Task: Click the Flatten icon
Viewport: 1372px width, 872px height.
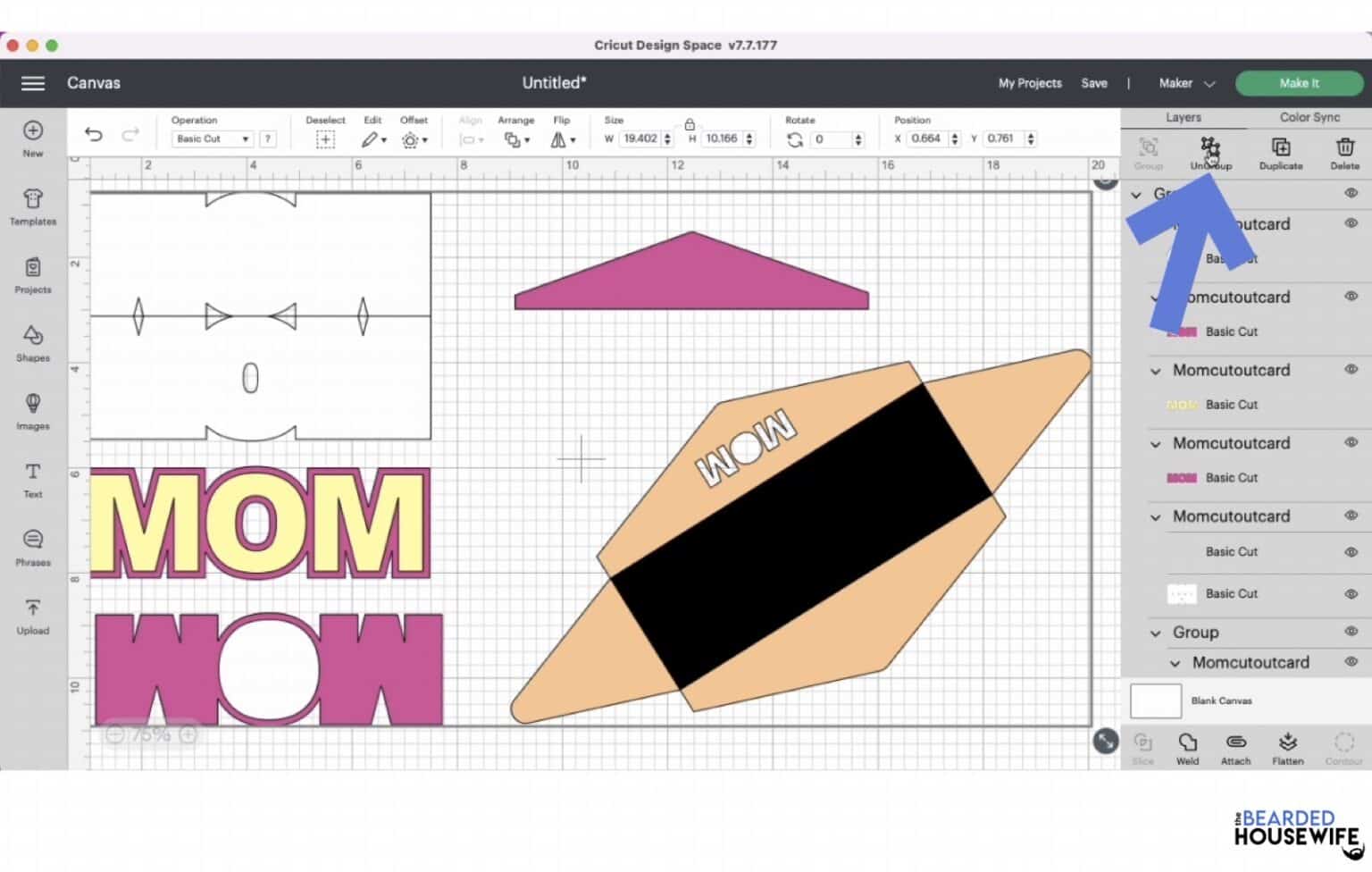Action: (x=1288, y=747)
